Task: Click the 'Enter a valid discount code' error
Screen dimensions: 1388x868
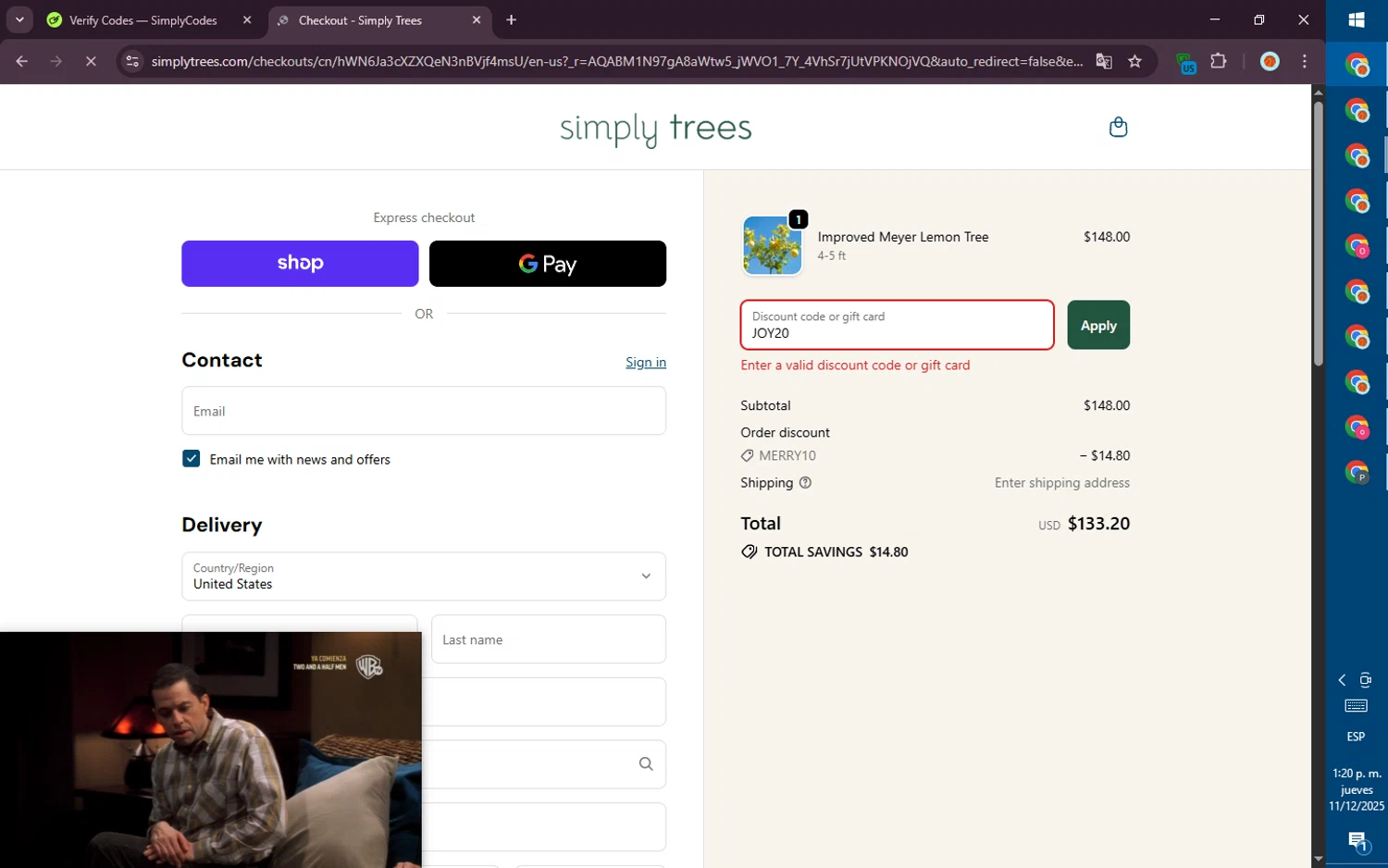Action: 855,366
